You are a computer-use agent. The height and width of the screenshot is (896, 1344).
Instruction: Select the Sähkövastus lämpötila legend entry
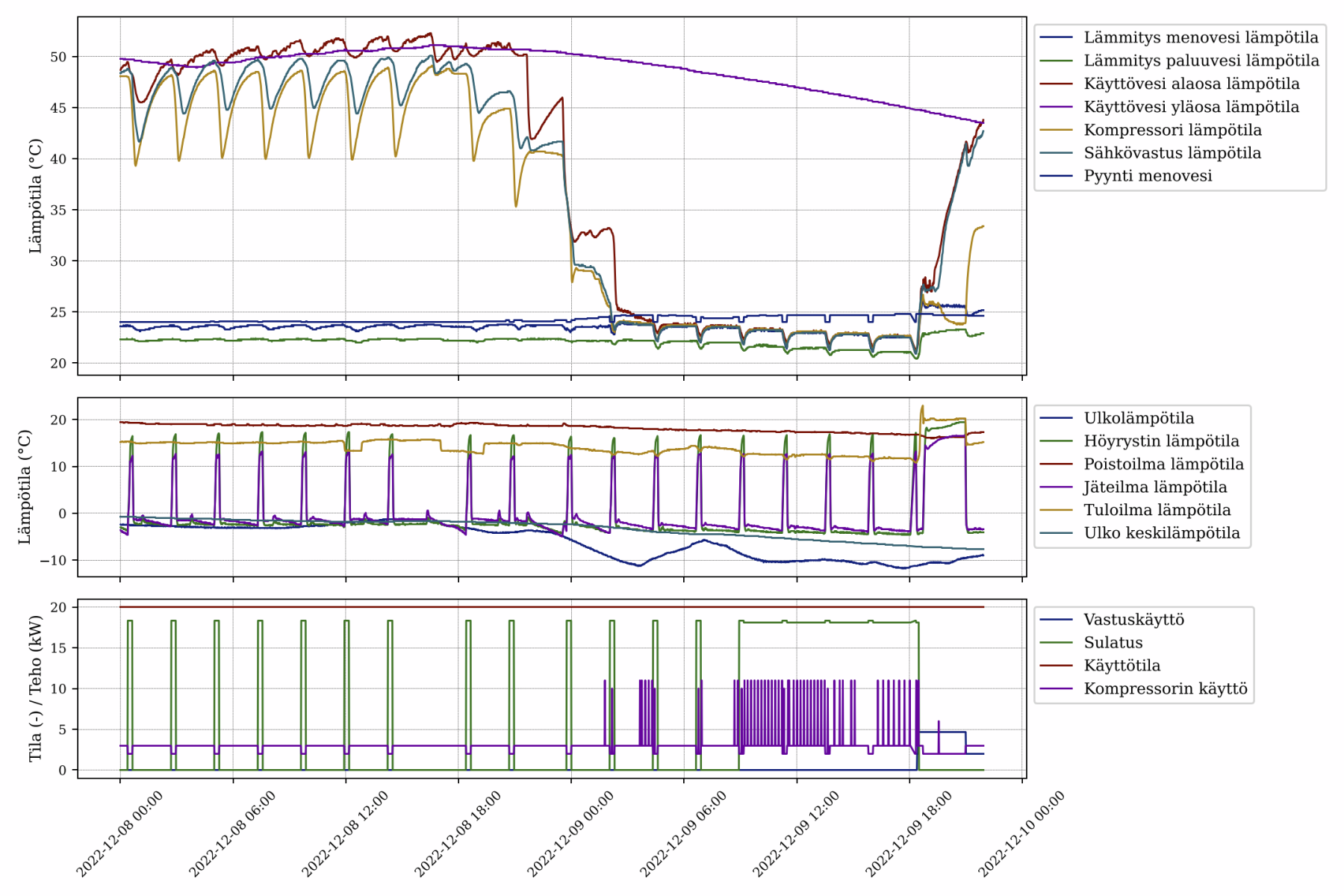[1172, 153]
